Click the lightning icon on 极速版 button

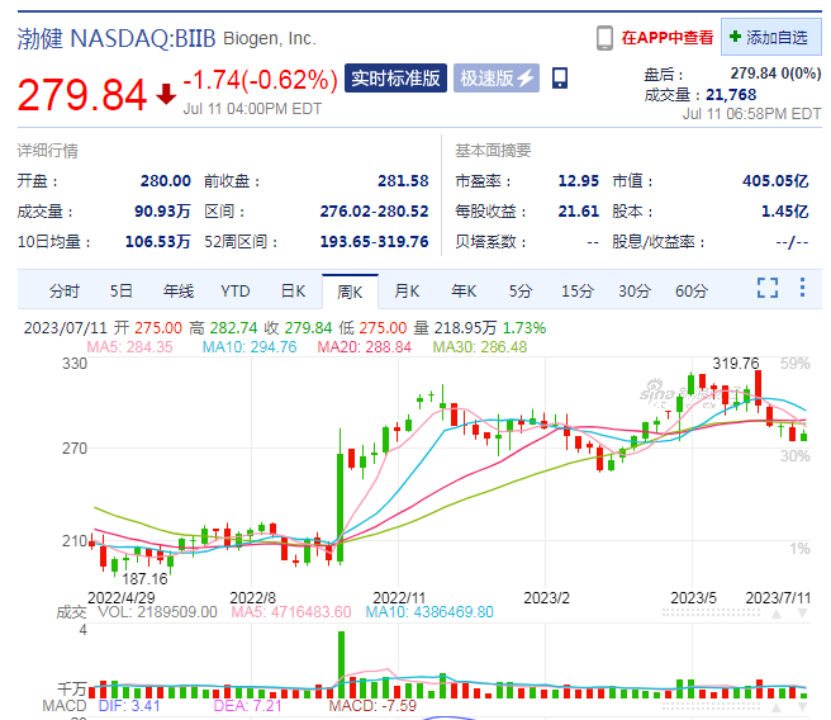(x=526, y=78)
